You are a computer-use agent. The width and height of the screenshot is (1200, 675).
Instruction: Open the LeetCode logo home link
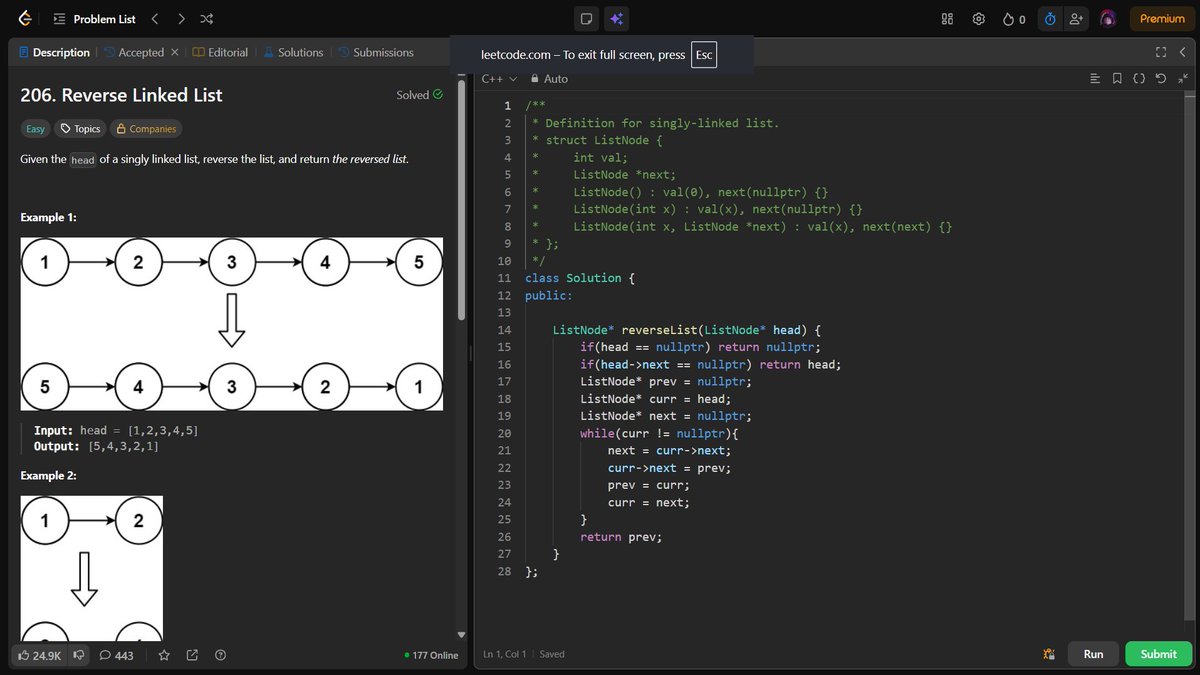click(25, 19)
